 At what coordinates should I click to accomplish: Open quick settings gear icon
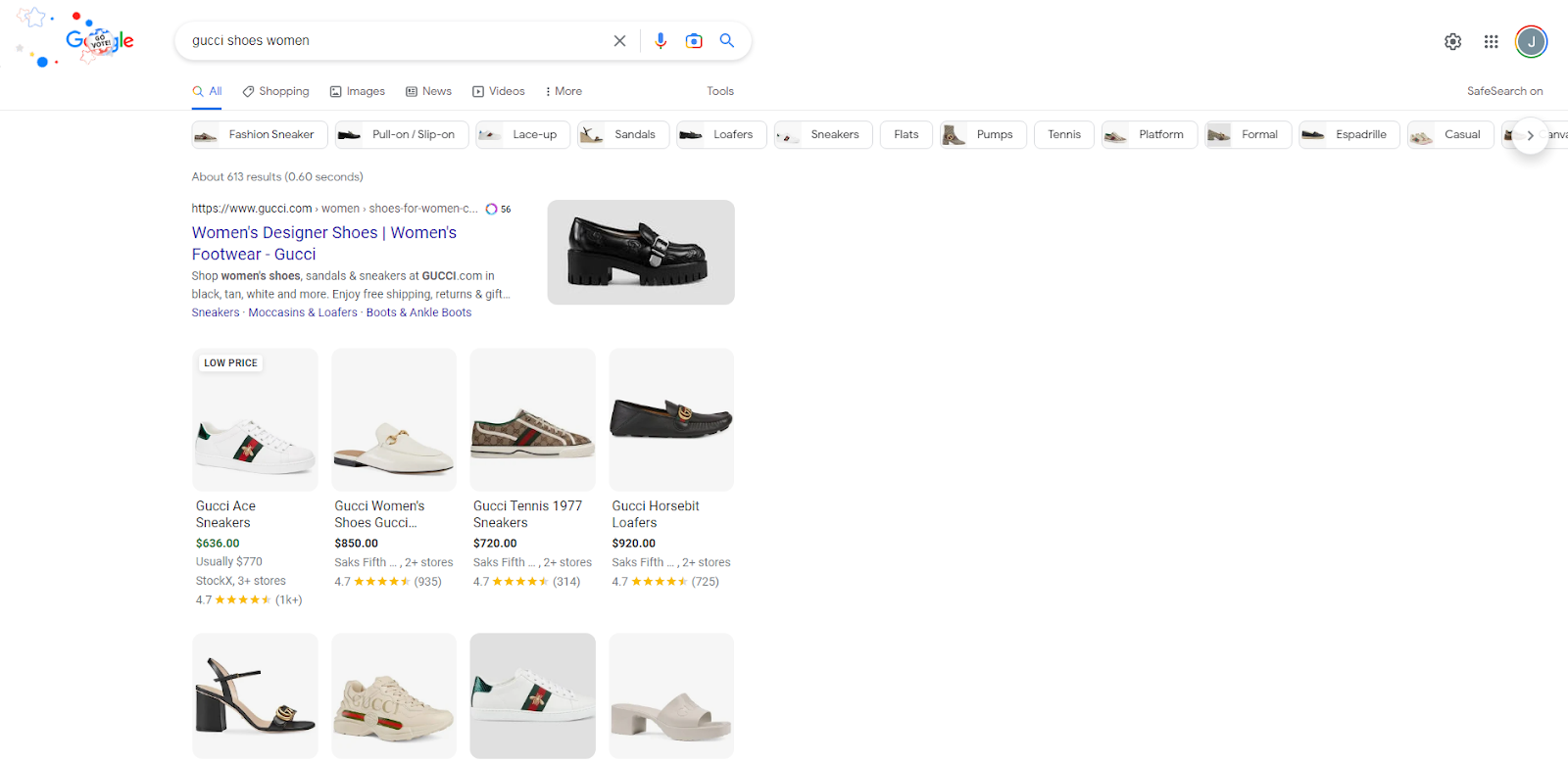coord(1453,41)
